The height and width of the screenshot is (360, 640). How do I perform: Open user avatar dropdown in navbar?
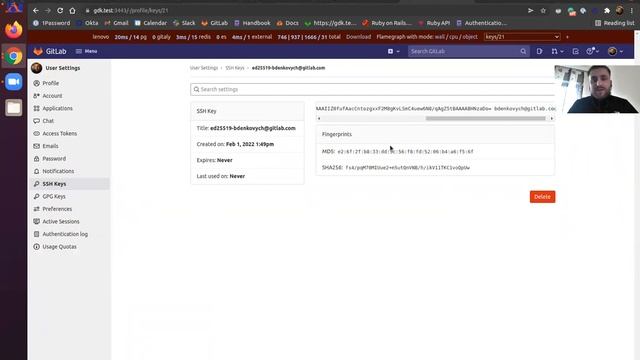(616, 51)
